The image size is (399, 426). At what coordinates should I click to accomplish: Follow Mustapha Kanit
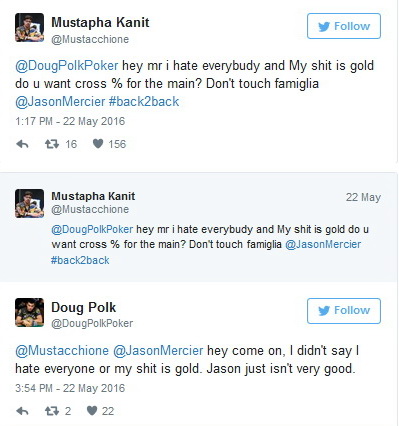(344, 26)
